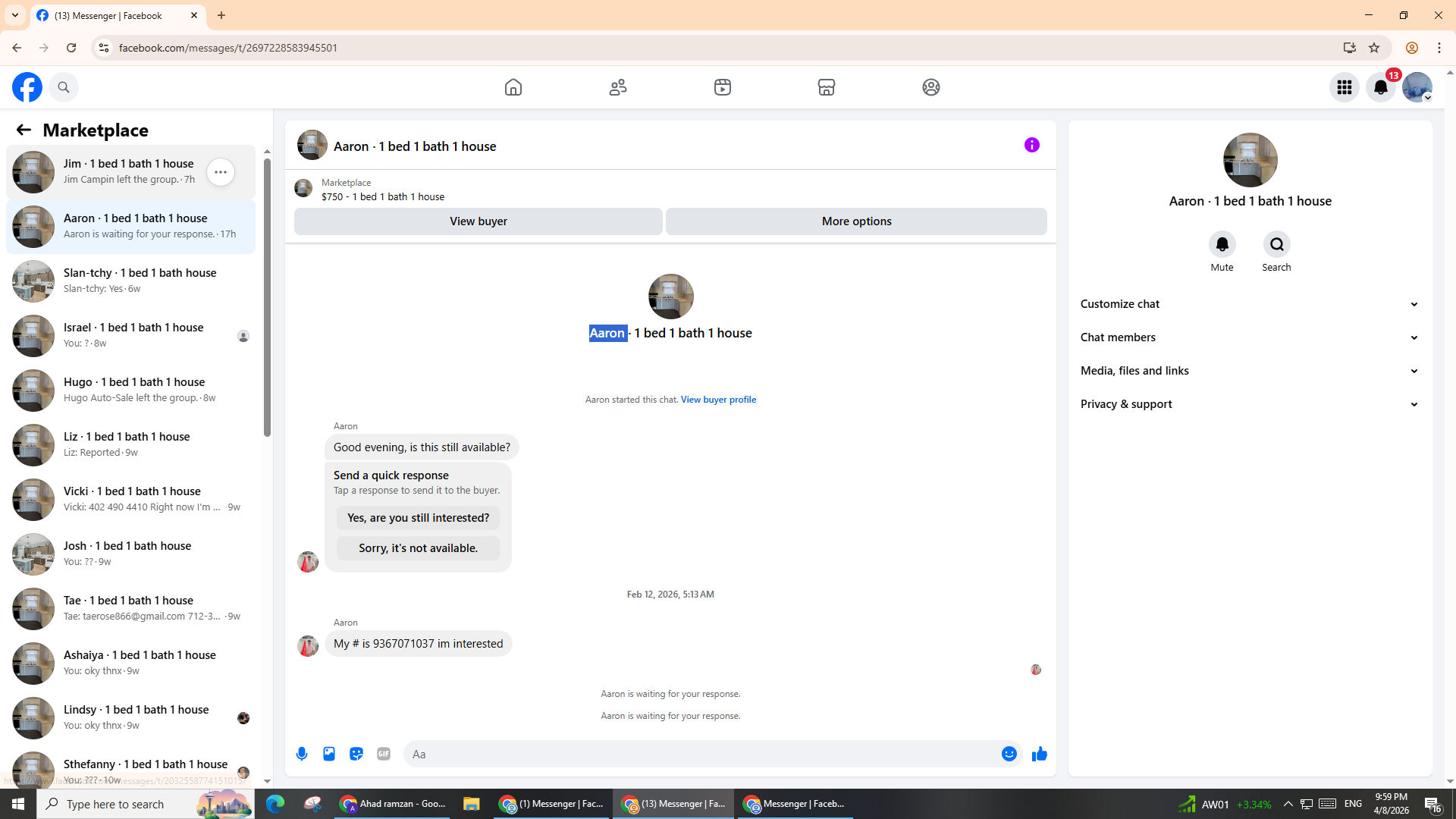Expand Privacy & support section

(x=1249, y=404)
